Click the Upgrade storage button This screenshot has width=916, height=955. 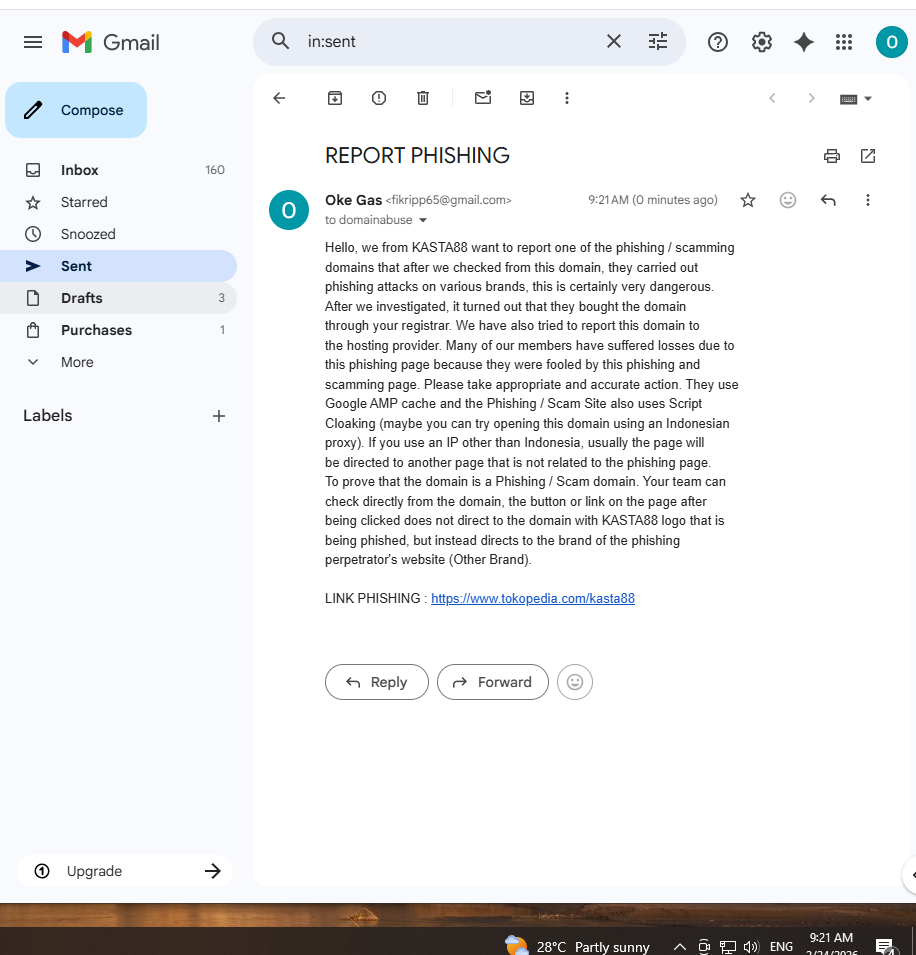coord(125,871)
